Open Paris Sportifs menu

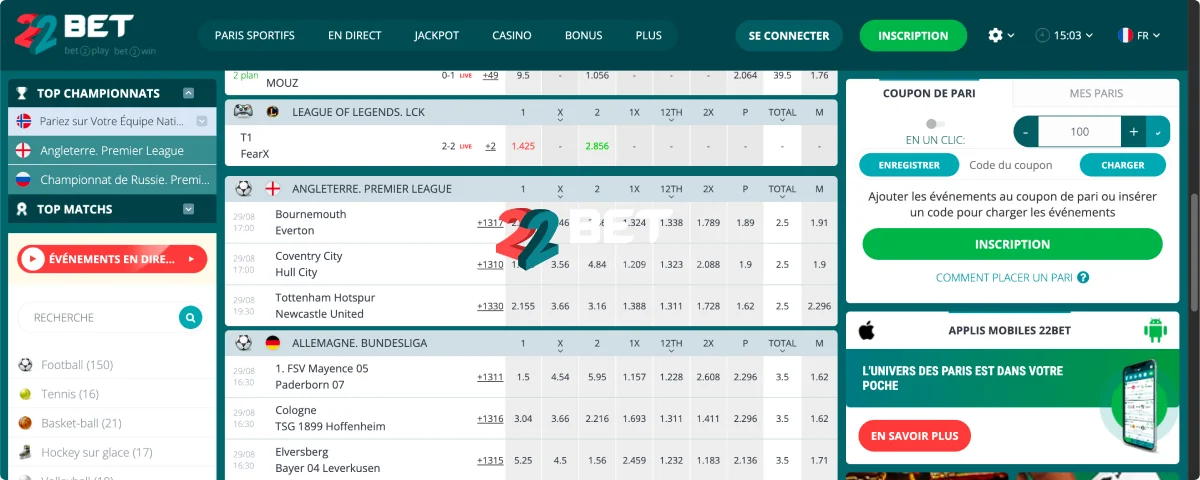tap(255, 35)
